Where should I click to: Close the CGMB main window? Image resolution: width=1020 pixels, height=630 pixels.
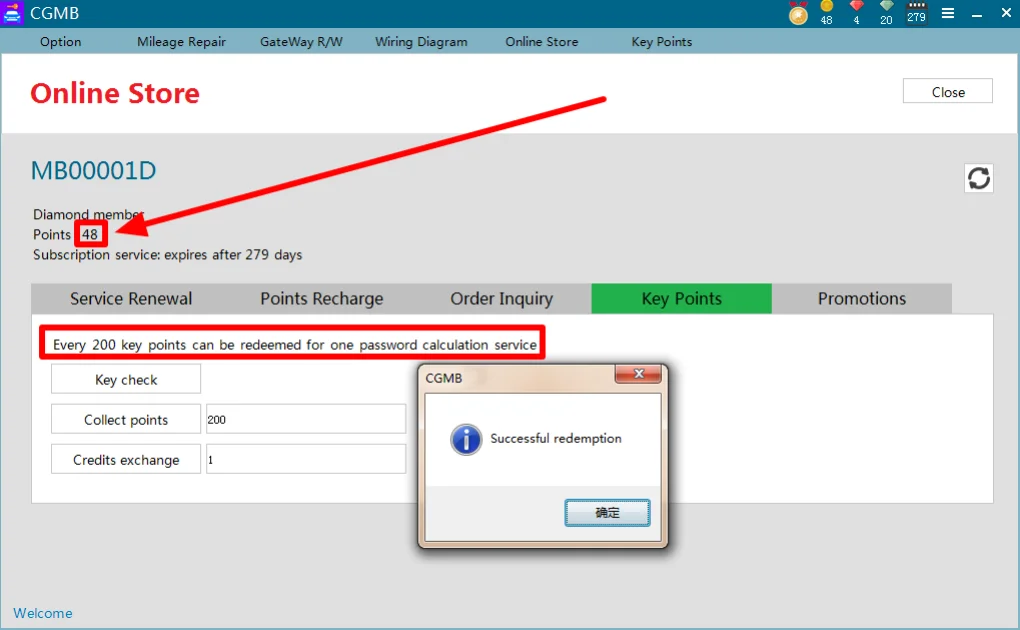point(1006,13)
